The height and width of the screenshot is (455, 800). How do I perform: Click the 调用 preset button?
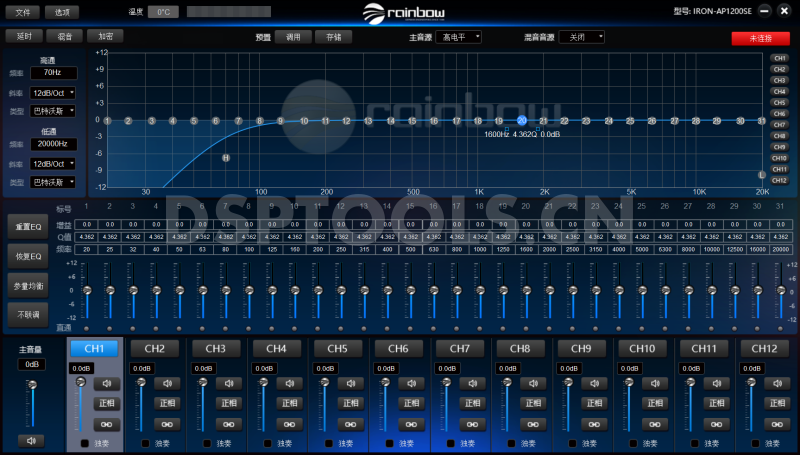[x=293, y=37]
